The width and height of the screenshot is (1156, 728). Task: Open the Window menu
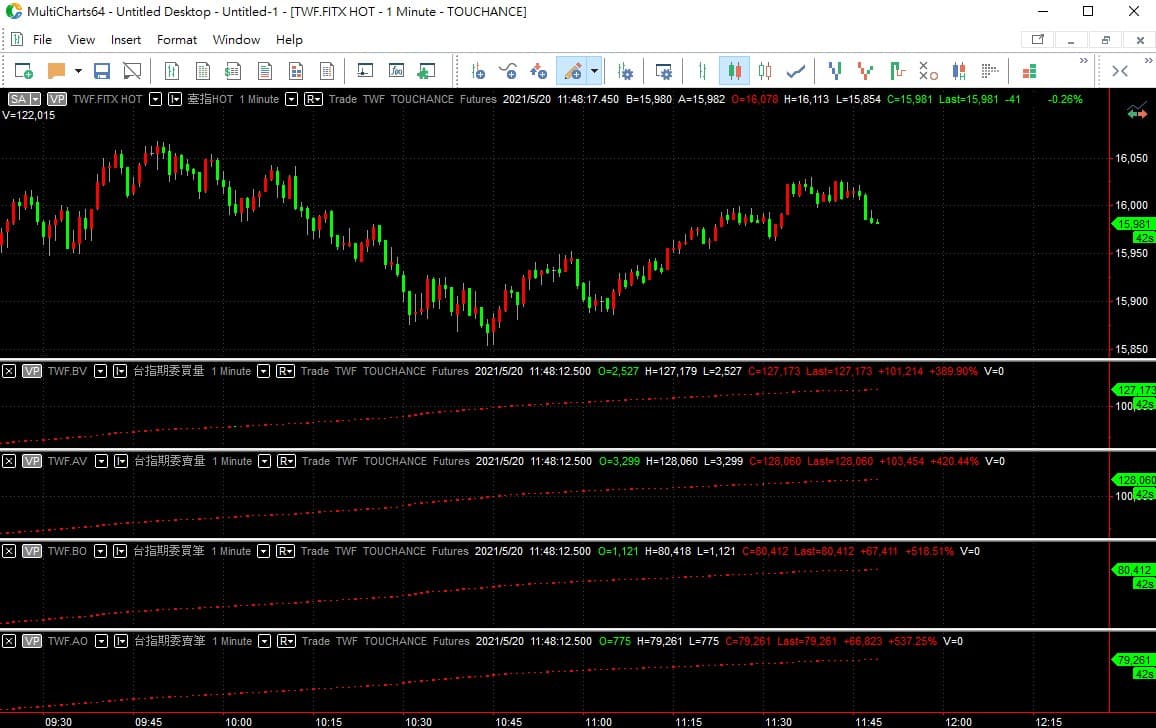pos(236,40)
